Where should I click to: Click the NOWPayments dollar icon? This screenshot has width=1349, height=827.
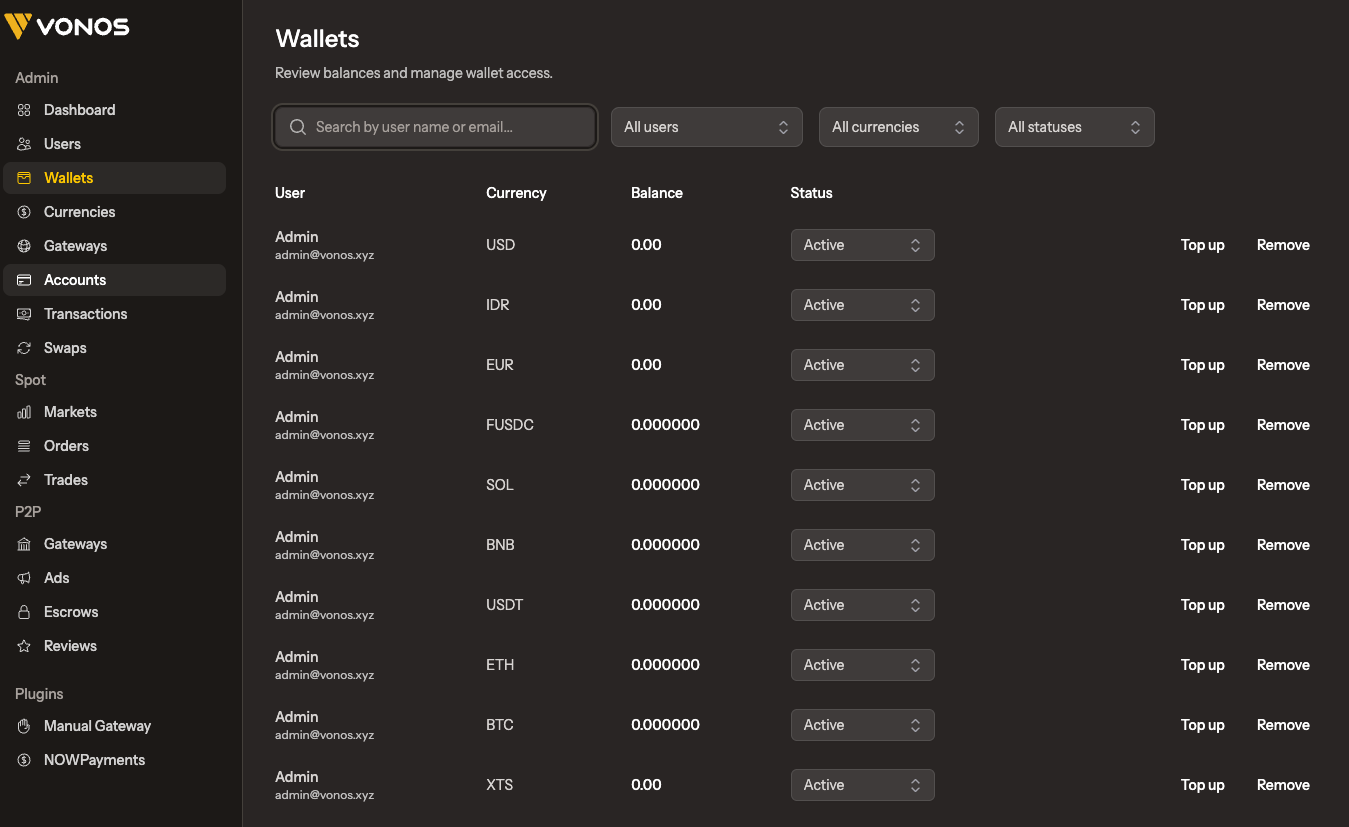click(24, 760)
